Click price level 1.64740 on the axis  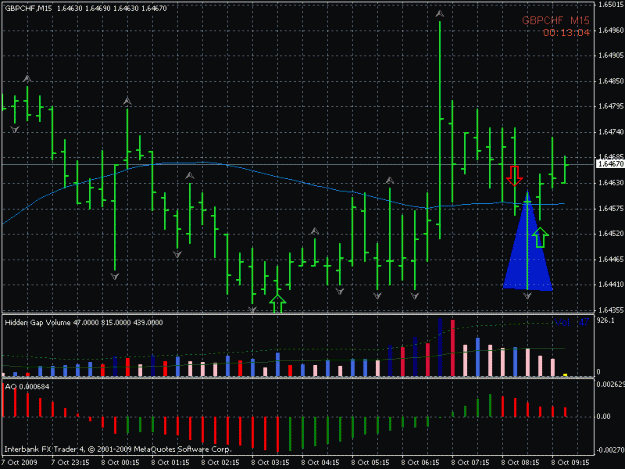click(x=611, y=132)
